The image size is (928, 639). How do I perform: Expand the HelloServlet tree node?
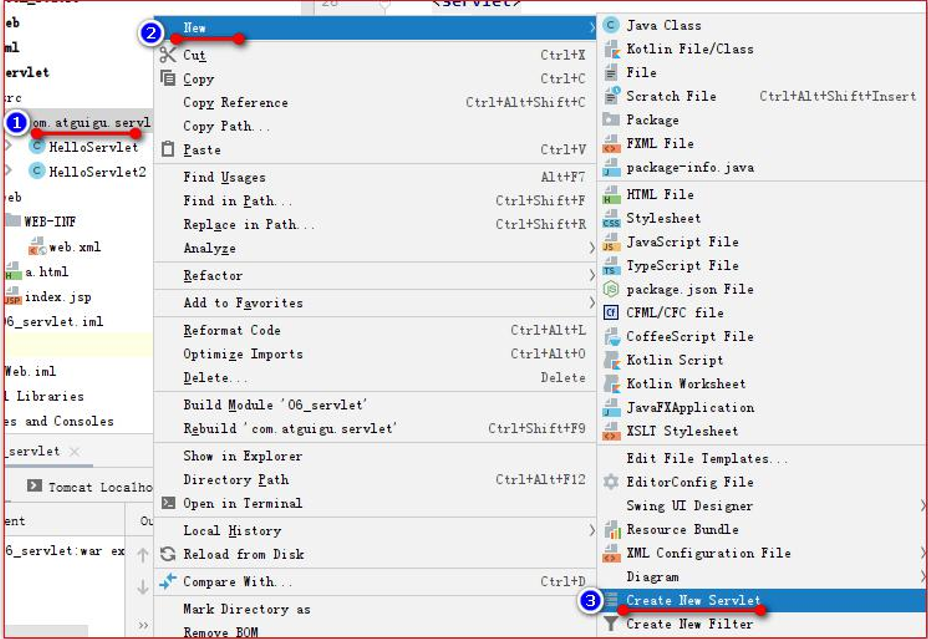click(x=9, y=146)
